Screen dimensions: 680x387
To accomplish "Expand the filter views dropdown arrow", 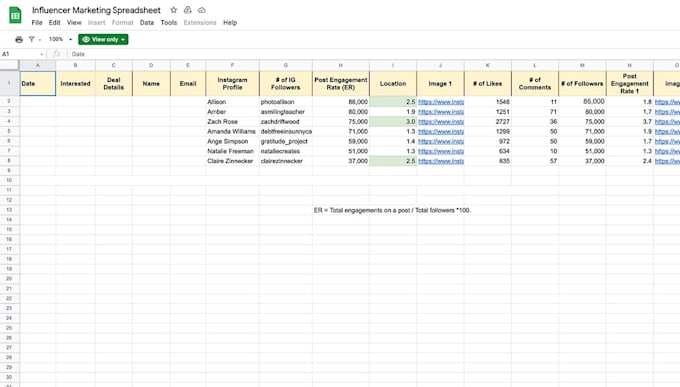I will pyautogui.click(x=40, y=39).
